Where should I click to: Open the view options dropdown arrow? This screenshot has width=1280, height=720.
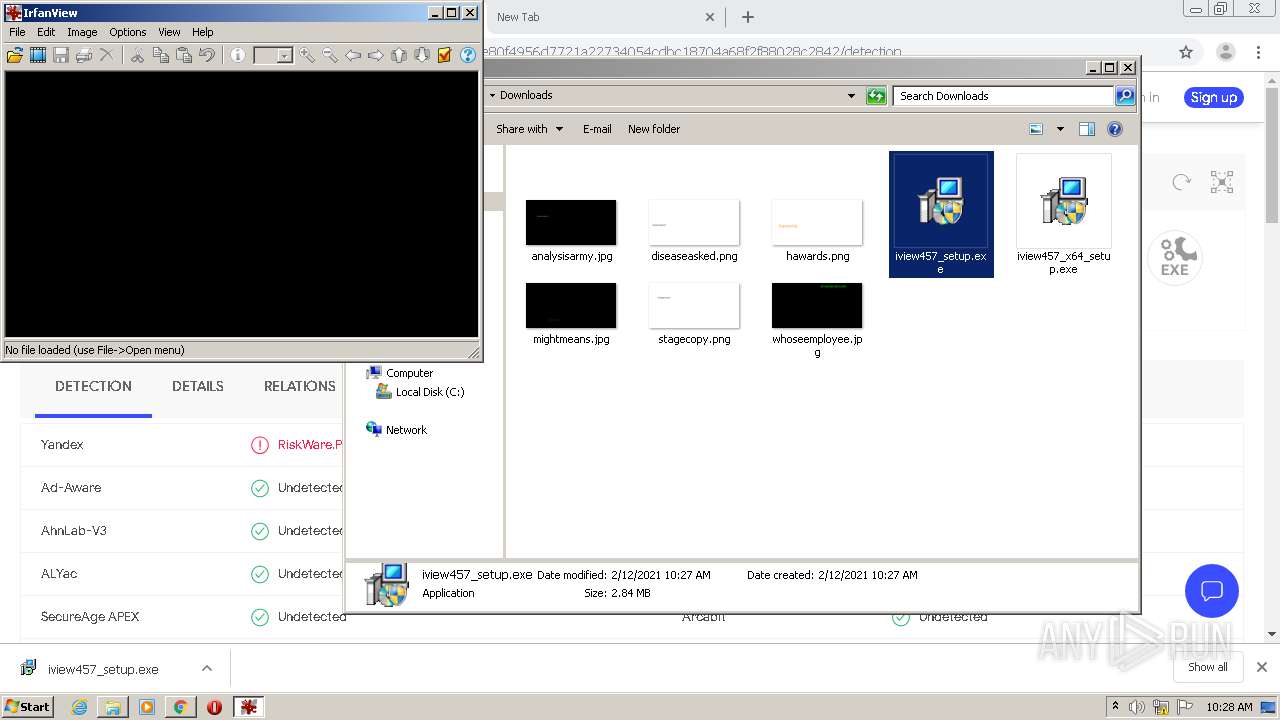tap(1060, 129)
